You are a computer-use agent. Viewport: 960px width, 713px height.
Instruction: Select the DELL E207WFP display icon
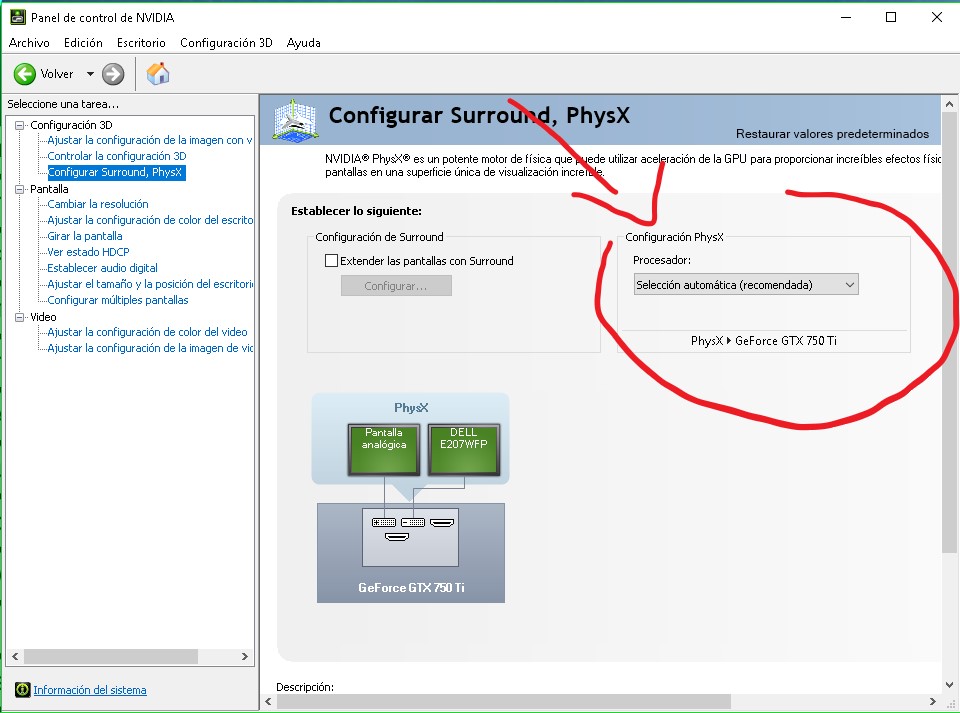[463, 449]
